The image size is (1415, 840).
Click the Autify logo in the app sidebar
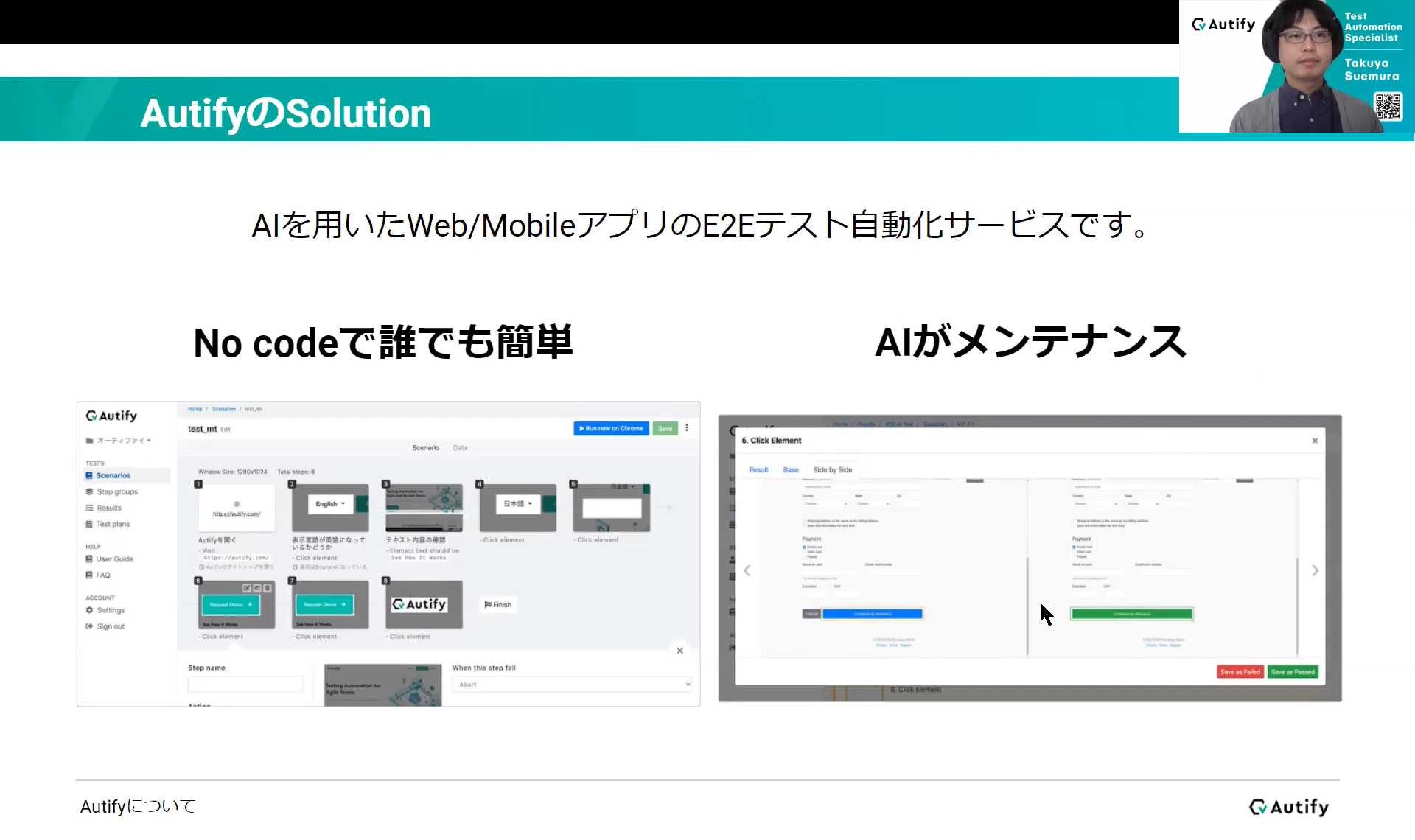point(111,416)
